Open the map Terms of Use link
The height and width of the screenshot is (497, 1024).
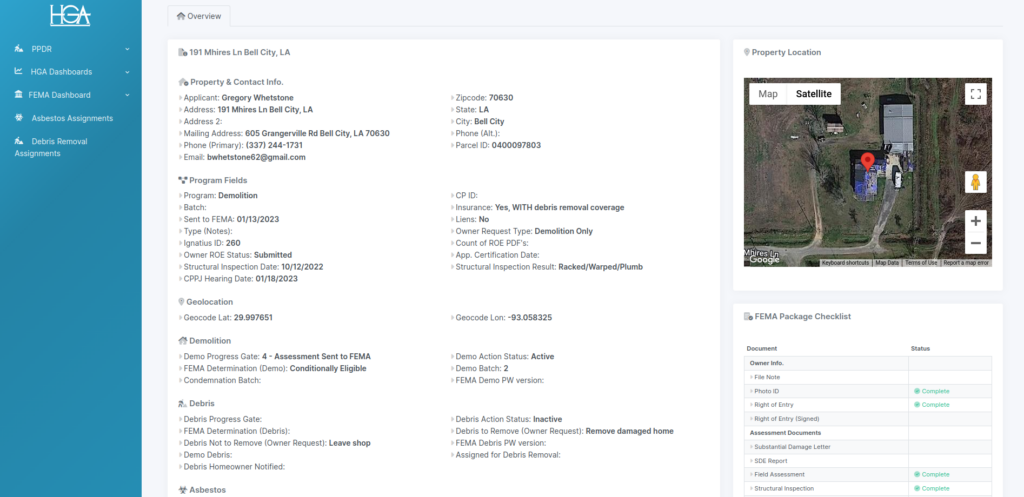[x=921, y=263]
